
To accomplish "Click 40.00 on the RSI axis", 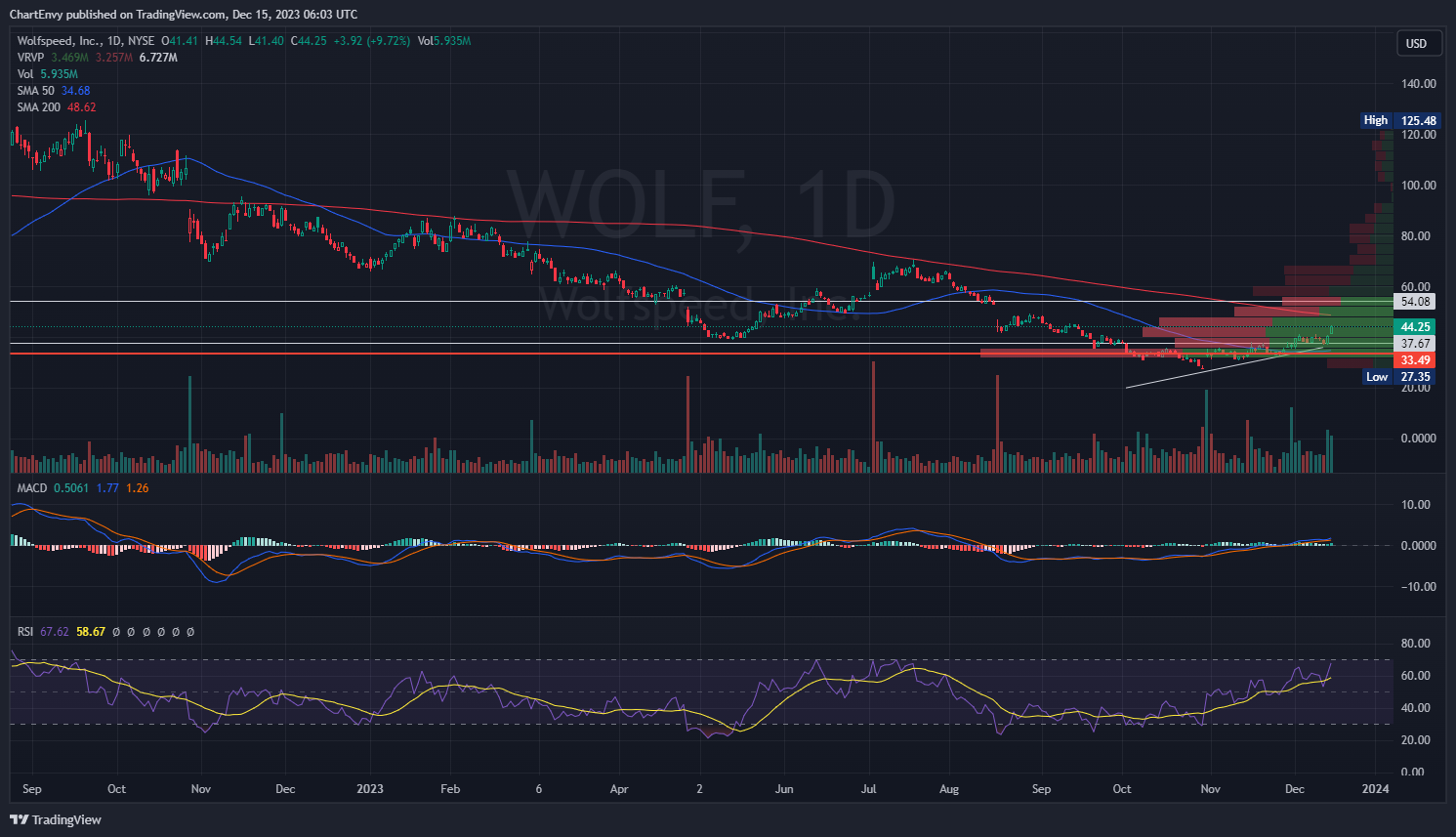I will 1416,708.
